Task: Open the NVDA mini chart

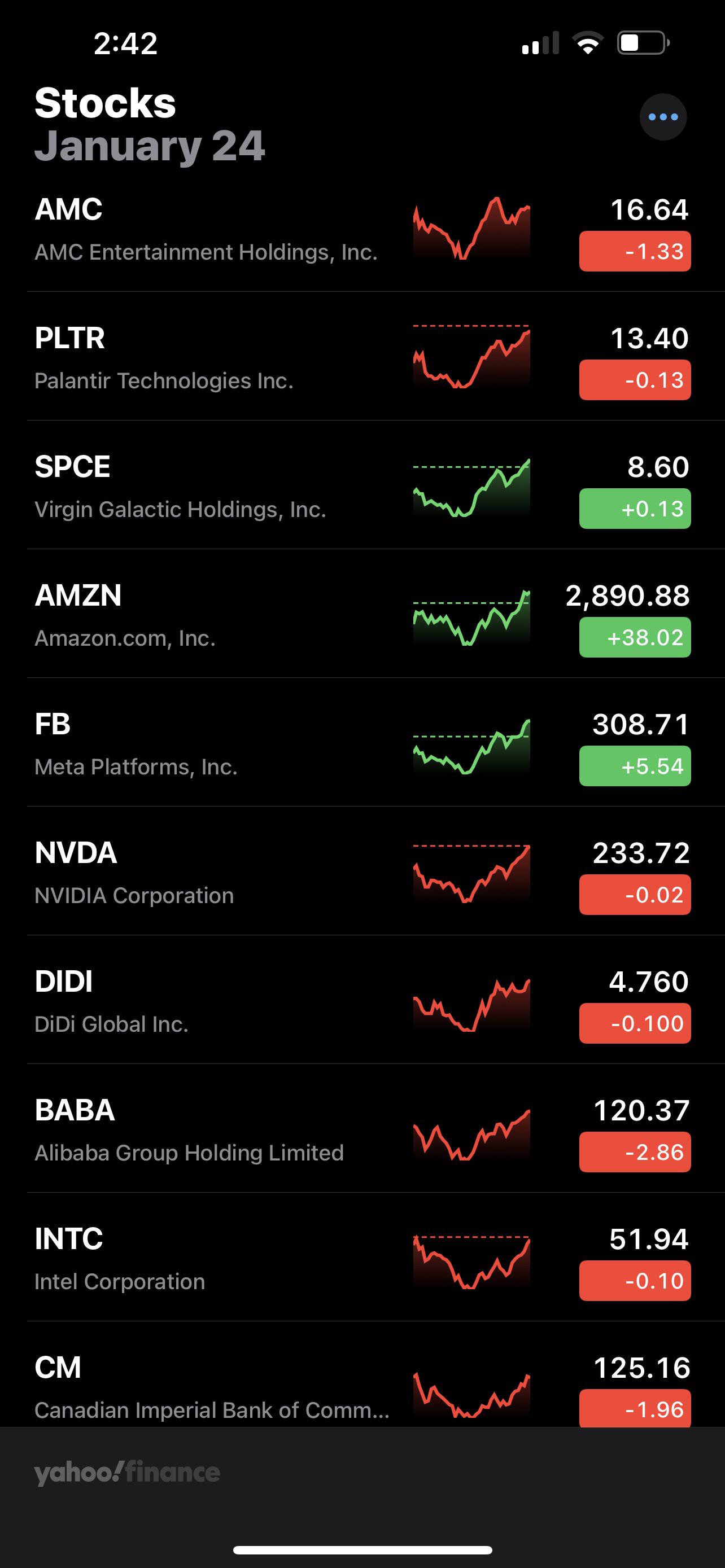Action: click(x=472, y=874)
